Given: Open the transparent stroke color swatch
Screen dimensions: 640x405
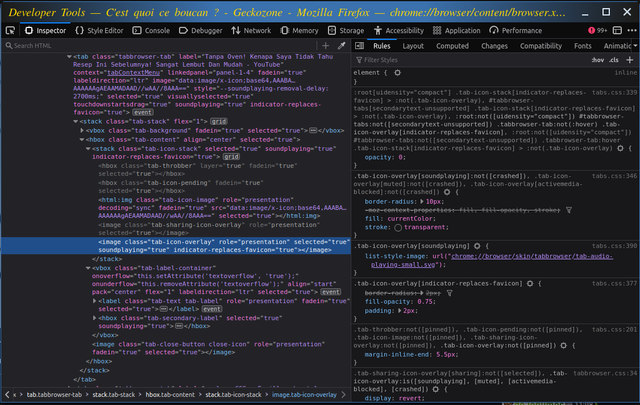Looking at the screenshot, I should click(x=398, y=228).
